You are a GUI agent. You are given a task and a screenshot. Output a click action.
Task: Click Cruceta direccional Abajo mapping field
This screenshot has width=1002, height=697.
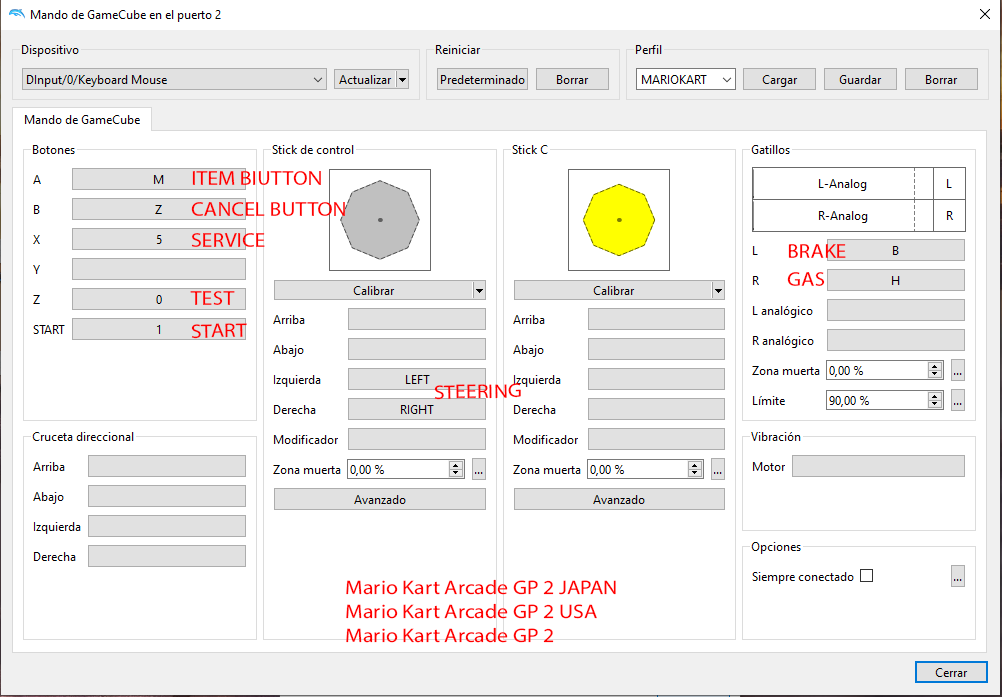tap(167, 496)
